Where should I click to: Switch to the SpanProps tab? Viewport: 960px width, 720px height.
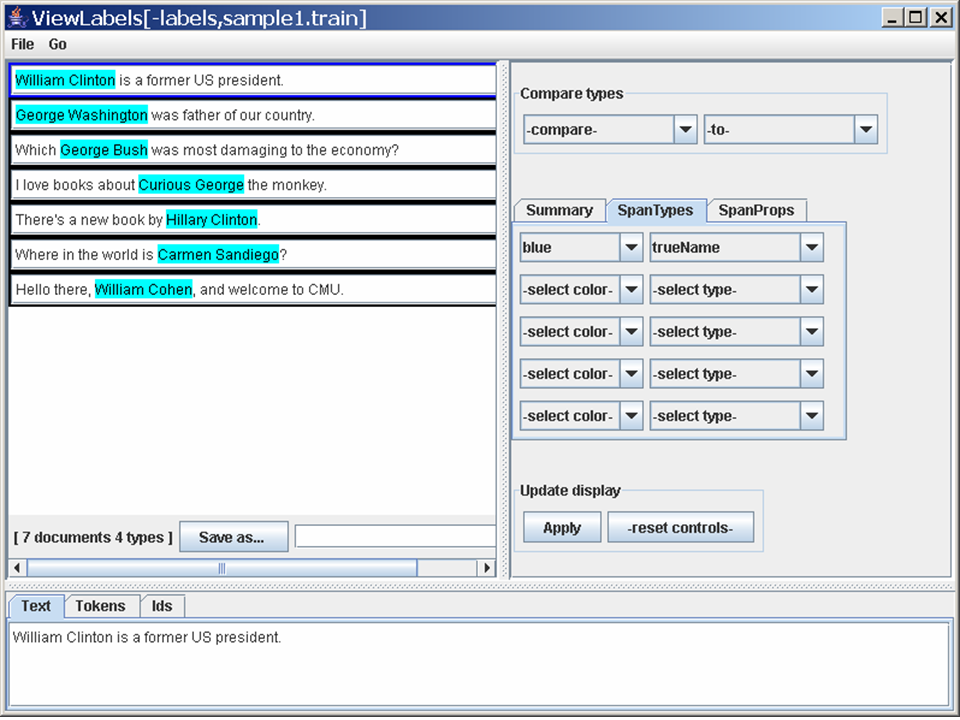[x=756, y=211]
